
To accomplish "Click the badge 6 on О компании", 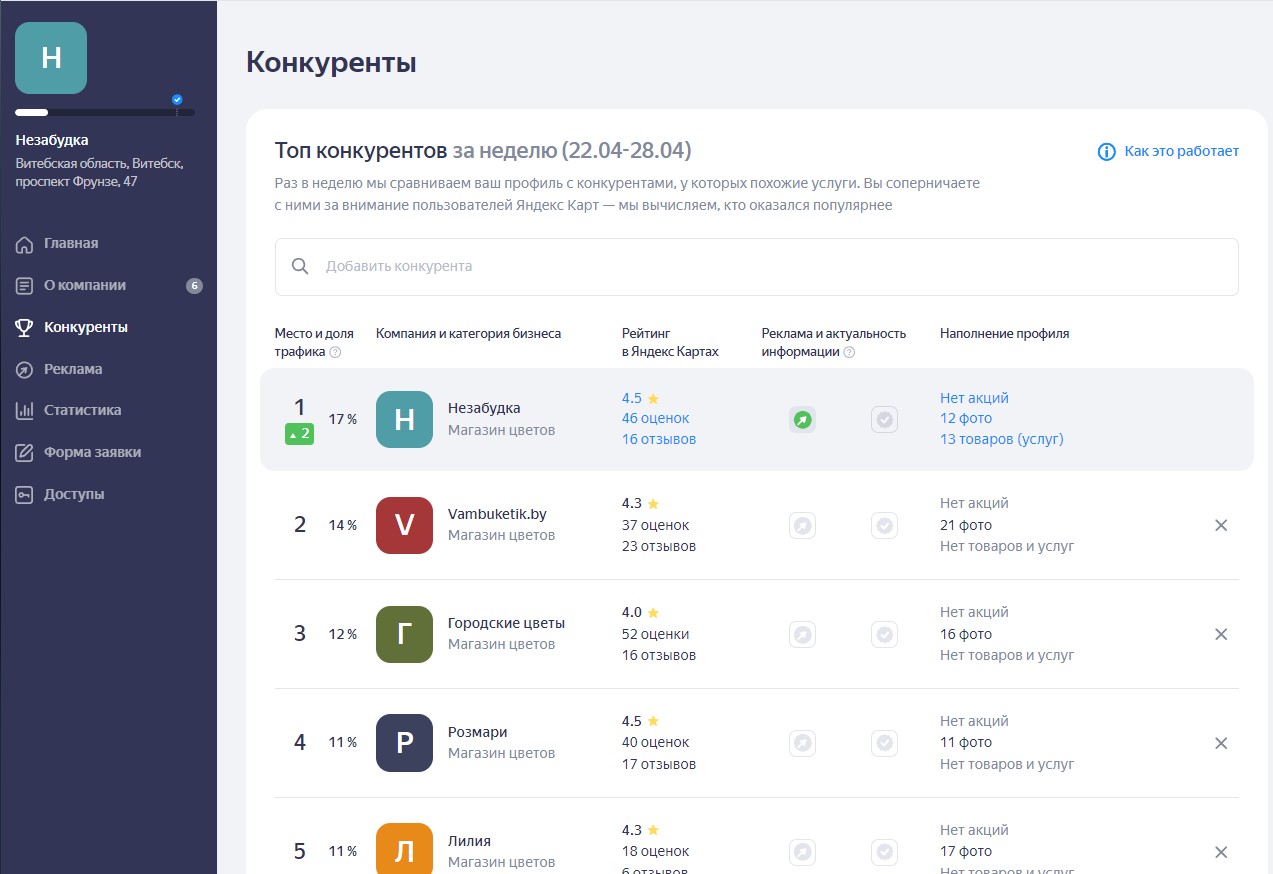I will click(194, 286).
